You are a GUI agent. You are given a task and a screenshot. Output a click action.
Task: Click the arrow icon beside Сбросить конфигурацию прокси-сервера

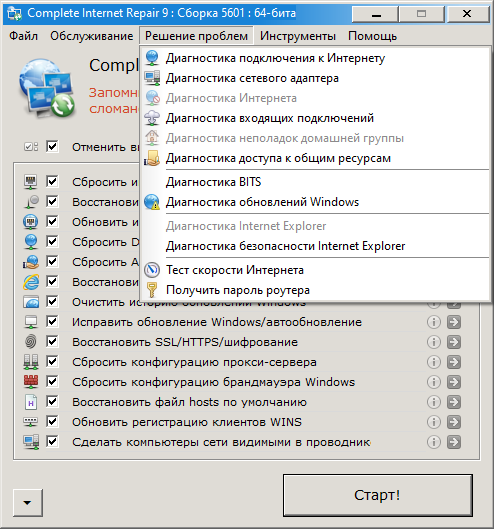coord(454,362)
